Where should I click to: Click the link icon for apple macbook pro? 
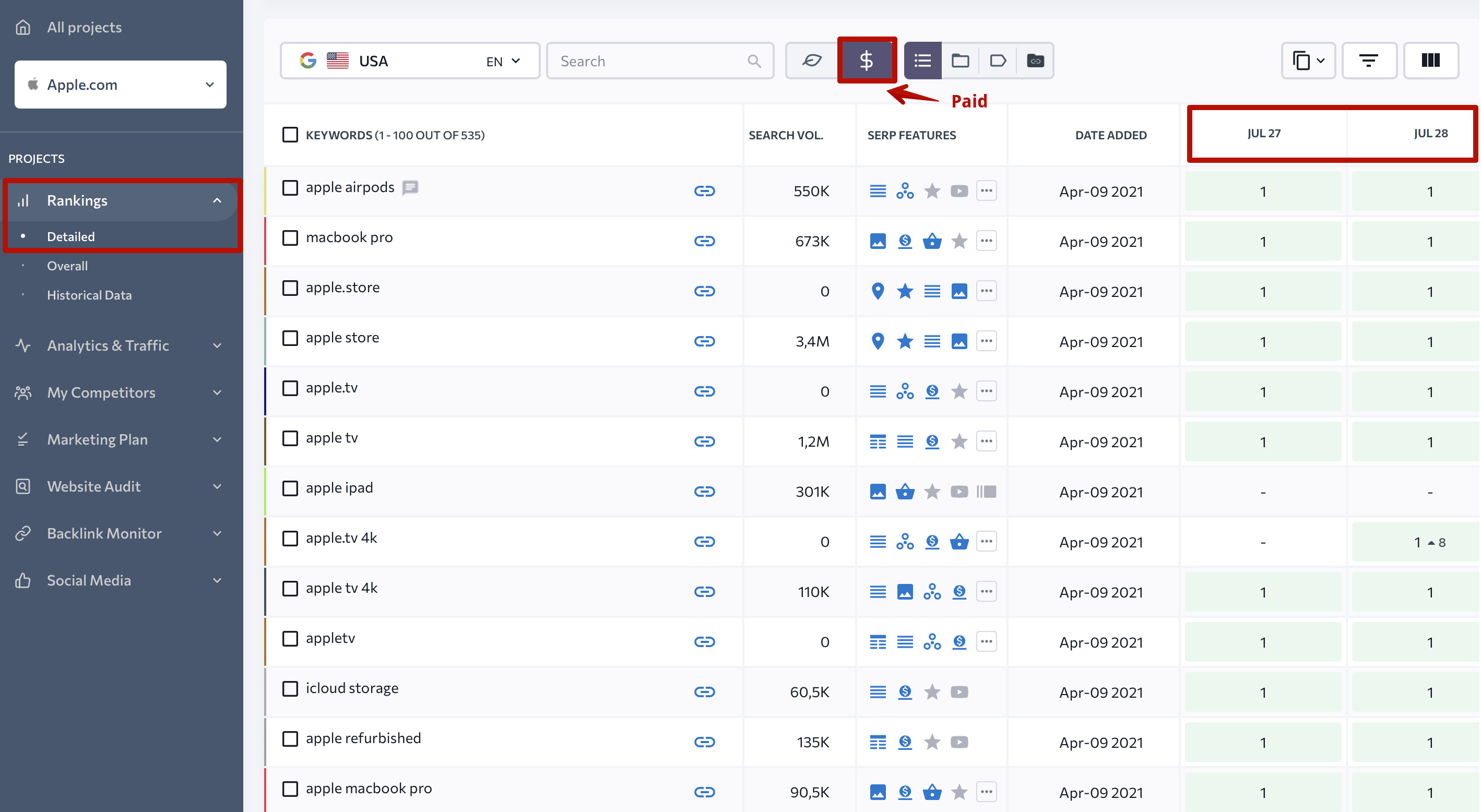point(704,792)
